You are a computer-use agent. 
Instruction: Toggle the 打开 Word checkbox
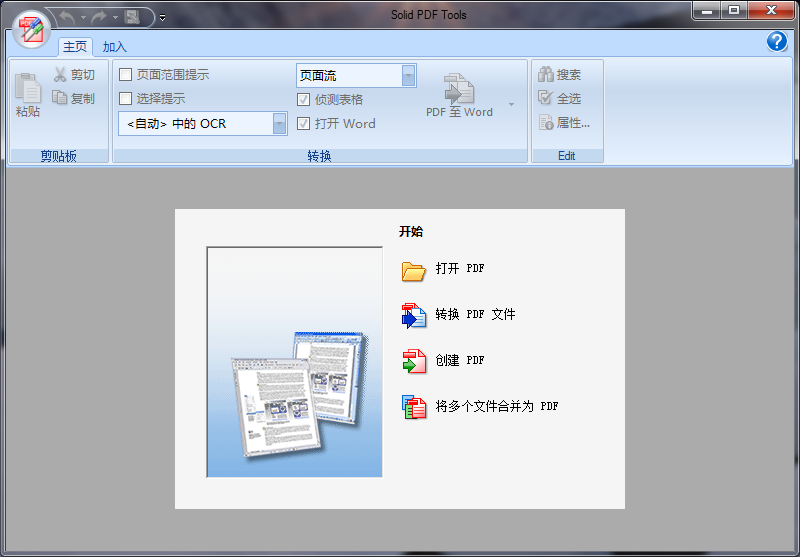point(304,123)
